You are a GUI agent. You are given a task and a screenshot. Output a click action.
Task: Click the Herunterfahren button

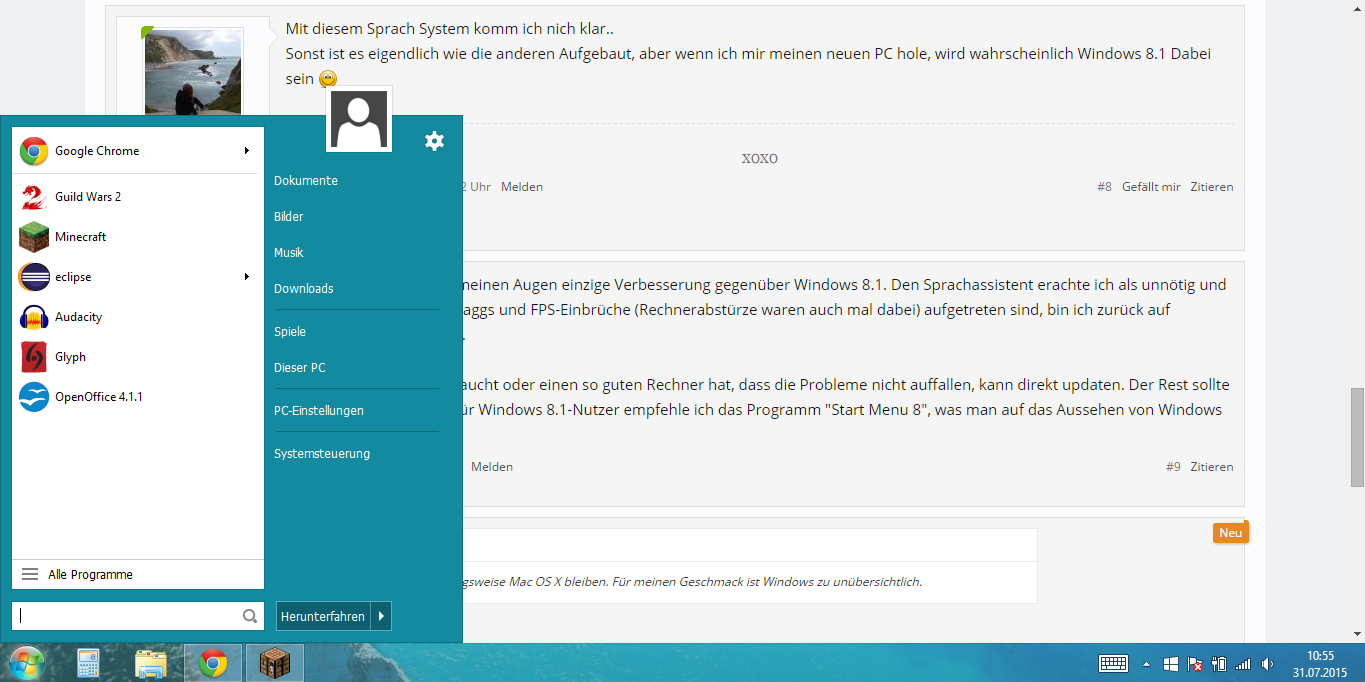click(323, 617)
